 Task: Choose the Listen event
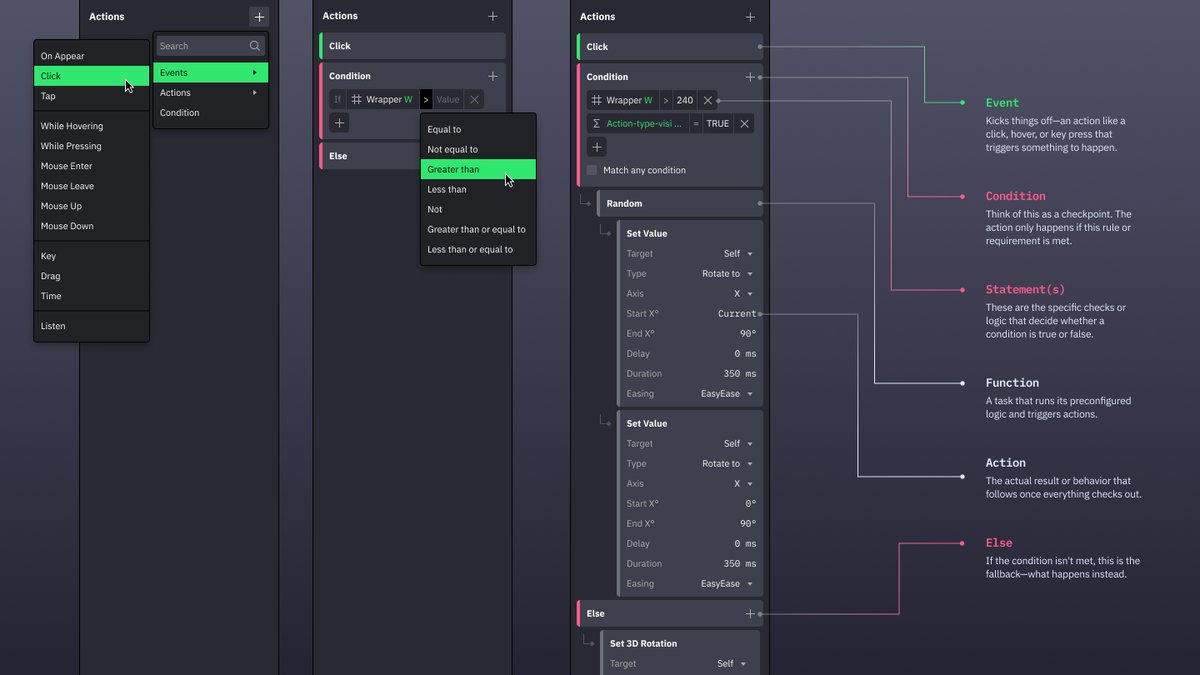[92, 326]
